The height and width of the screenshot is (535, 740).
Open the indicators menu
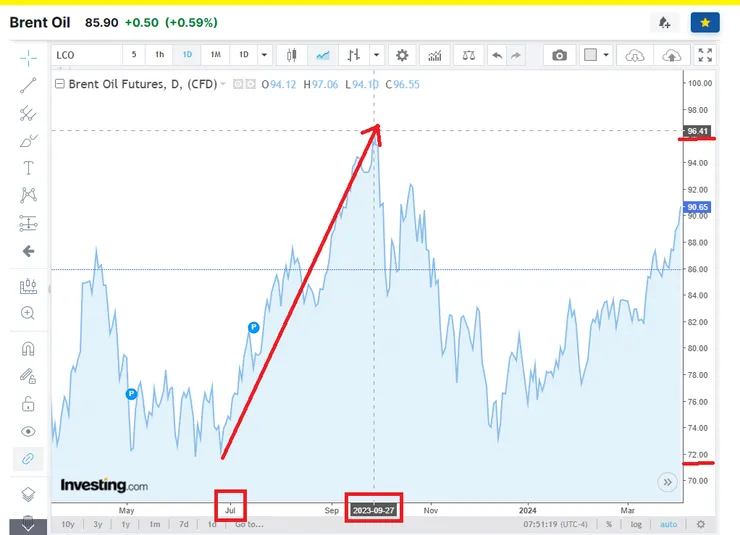click(x=435, y=55)
